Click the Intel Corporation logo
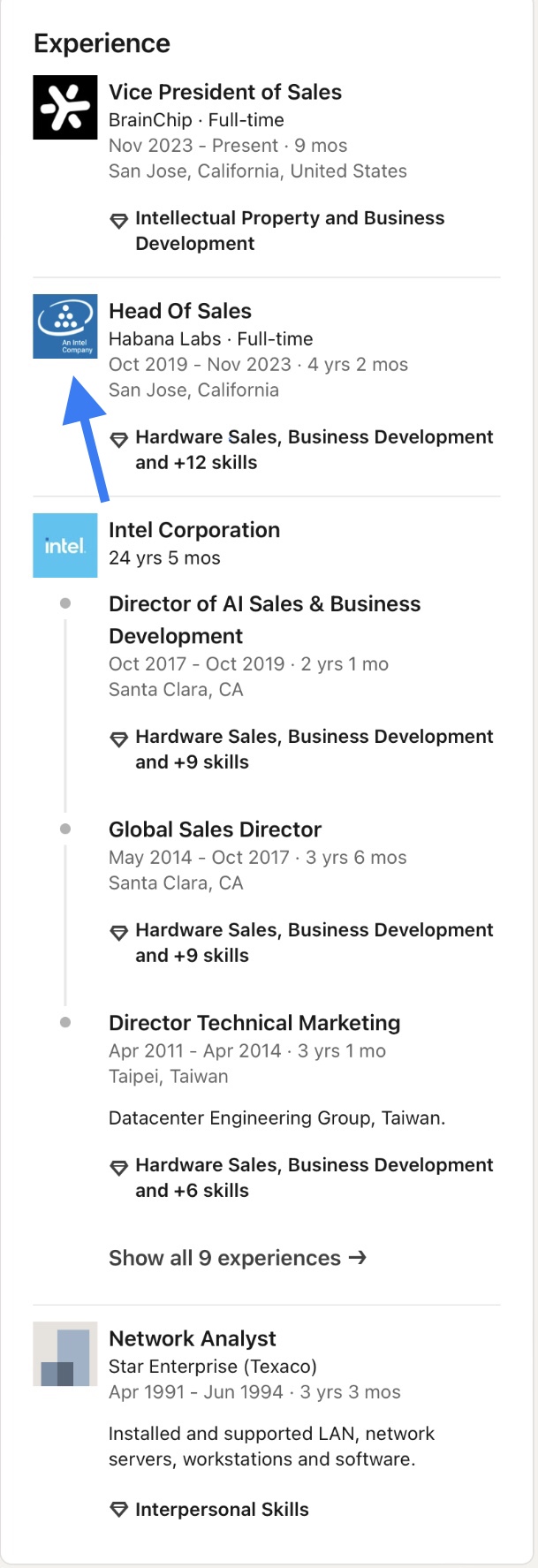This screenshot has width=538, height=1568. click(65, 545)
